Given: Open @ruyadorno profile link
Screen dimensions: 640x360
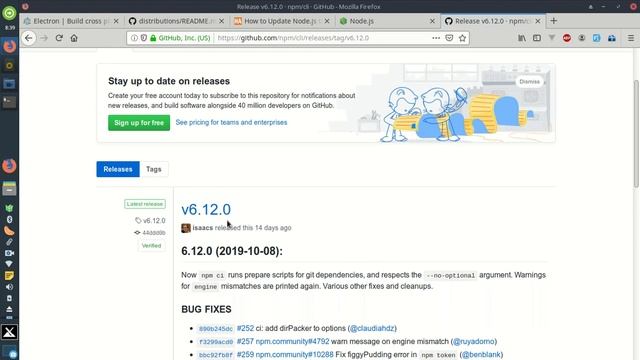Looking at the screenshot, I should [x=473, y=341].
